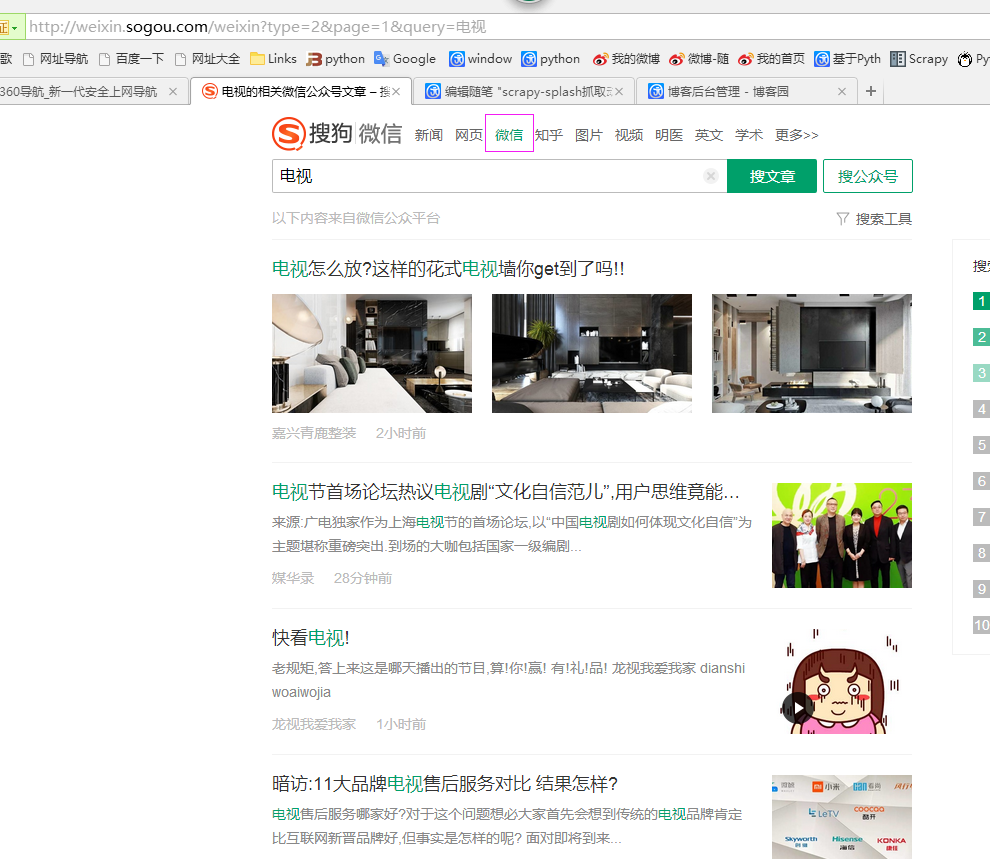This screenshot has width=990, height=859.
Task: Close the 电视的相关微信公众号文章 tab
Action: pyautogui.click(x=396, y=92)
